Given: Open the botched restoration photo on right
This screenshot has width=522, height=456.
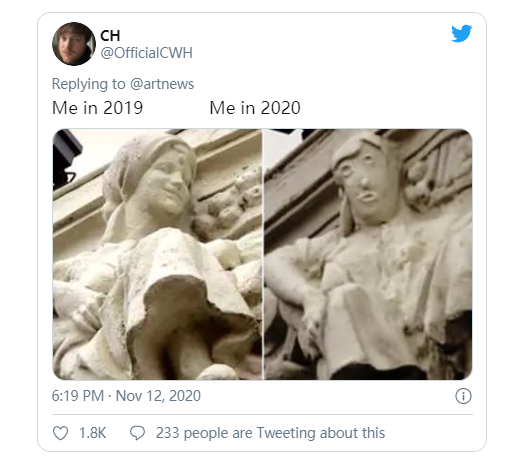Looking at the screenshot, I should (x=368, y=254).
